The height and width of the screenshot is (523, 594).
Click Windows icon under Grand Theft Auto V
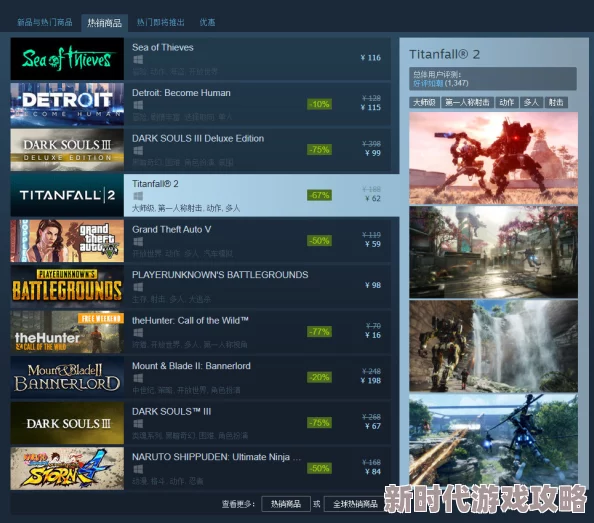coord(138,241)
